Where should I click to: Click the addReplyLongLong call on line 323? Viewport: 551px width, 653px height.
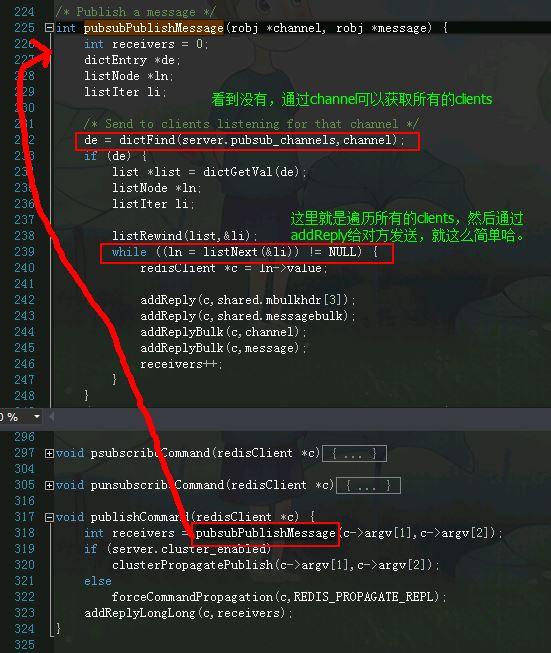point(140,613)
